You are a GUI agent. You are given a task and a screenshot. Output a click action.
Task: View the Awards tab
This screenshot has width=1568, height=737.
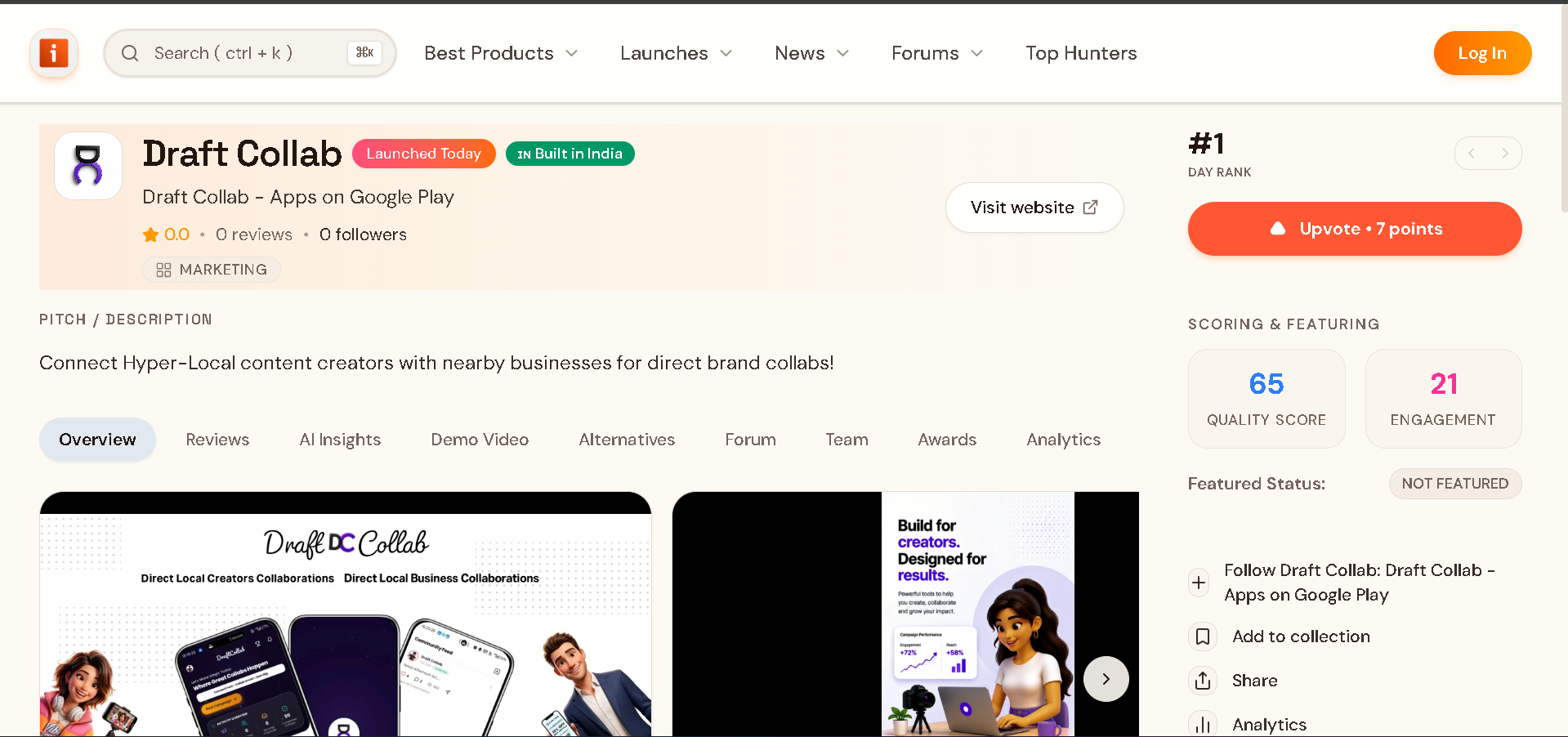947,440
